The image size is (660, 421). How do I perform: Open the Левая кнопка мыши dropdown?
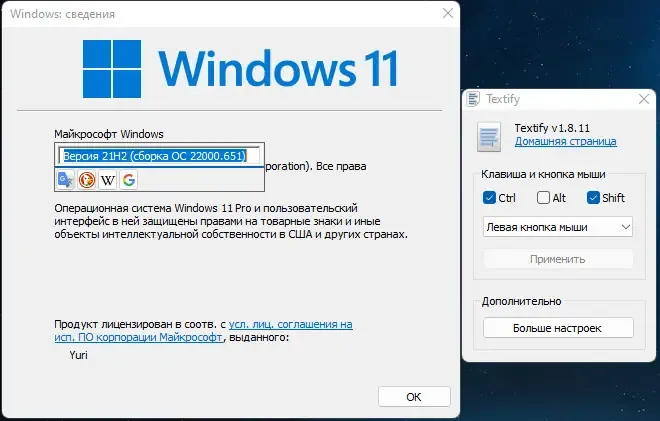point(558,227)
